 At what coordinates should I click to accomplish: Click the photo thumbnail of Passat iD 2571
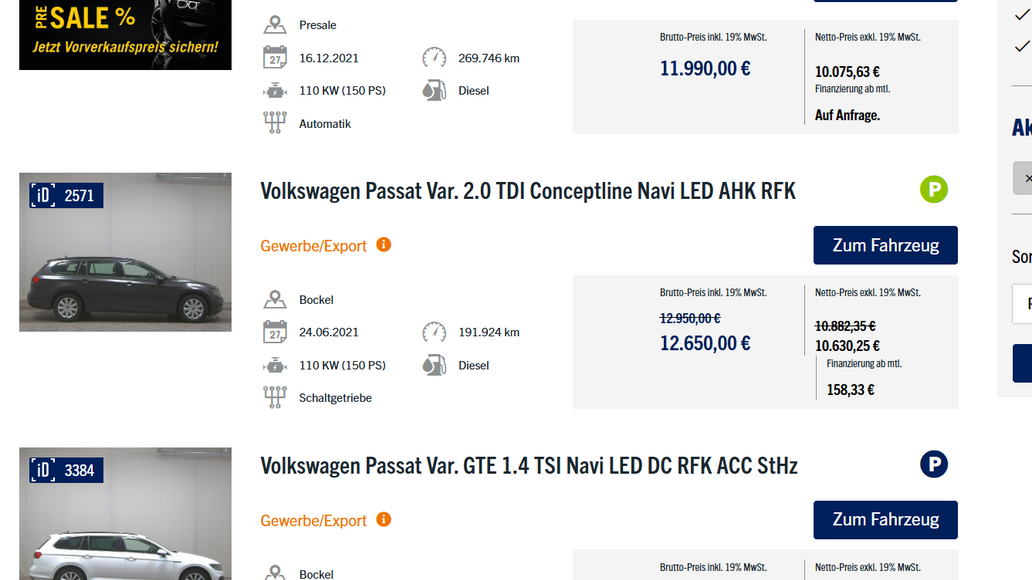(x=124, y=251)
